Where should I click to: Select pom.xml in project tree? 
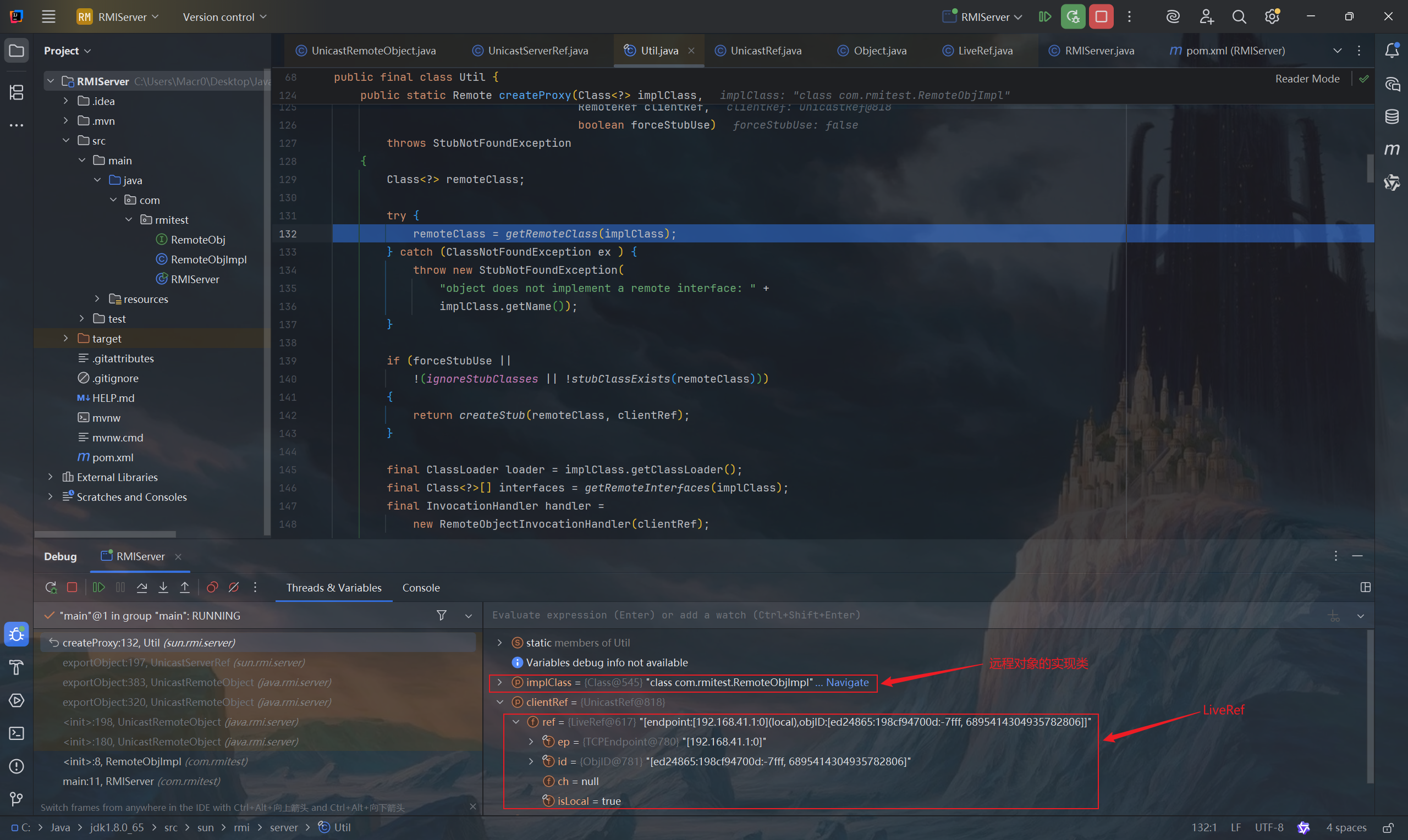tap(106, 457)
